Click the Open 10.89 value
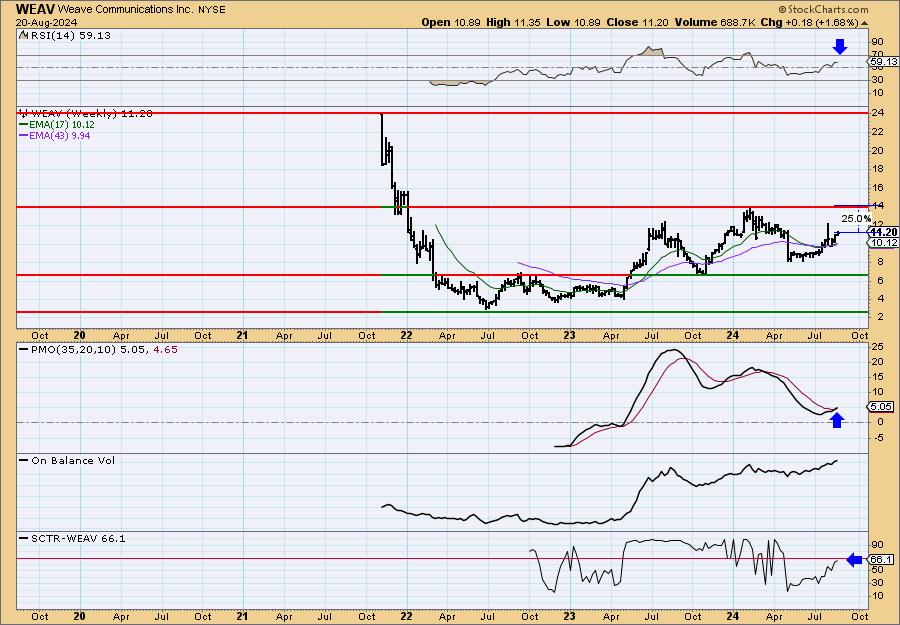 tap(452, 22)
